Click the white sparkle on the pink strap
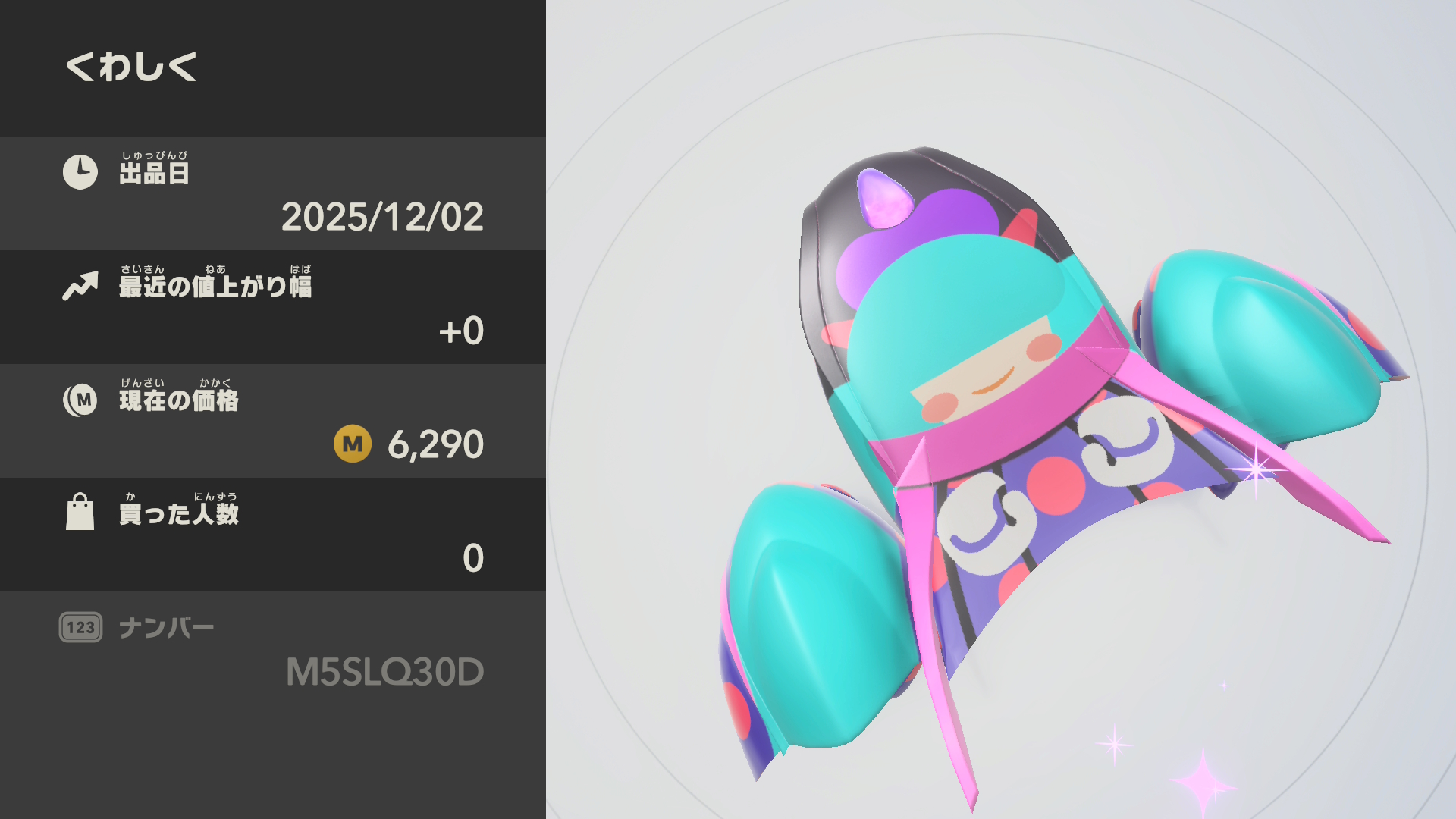This screenshot has height=819, width=1456. [x=1256, y=469]
